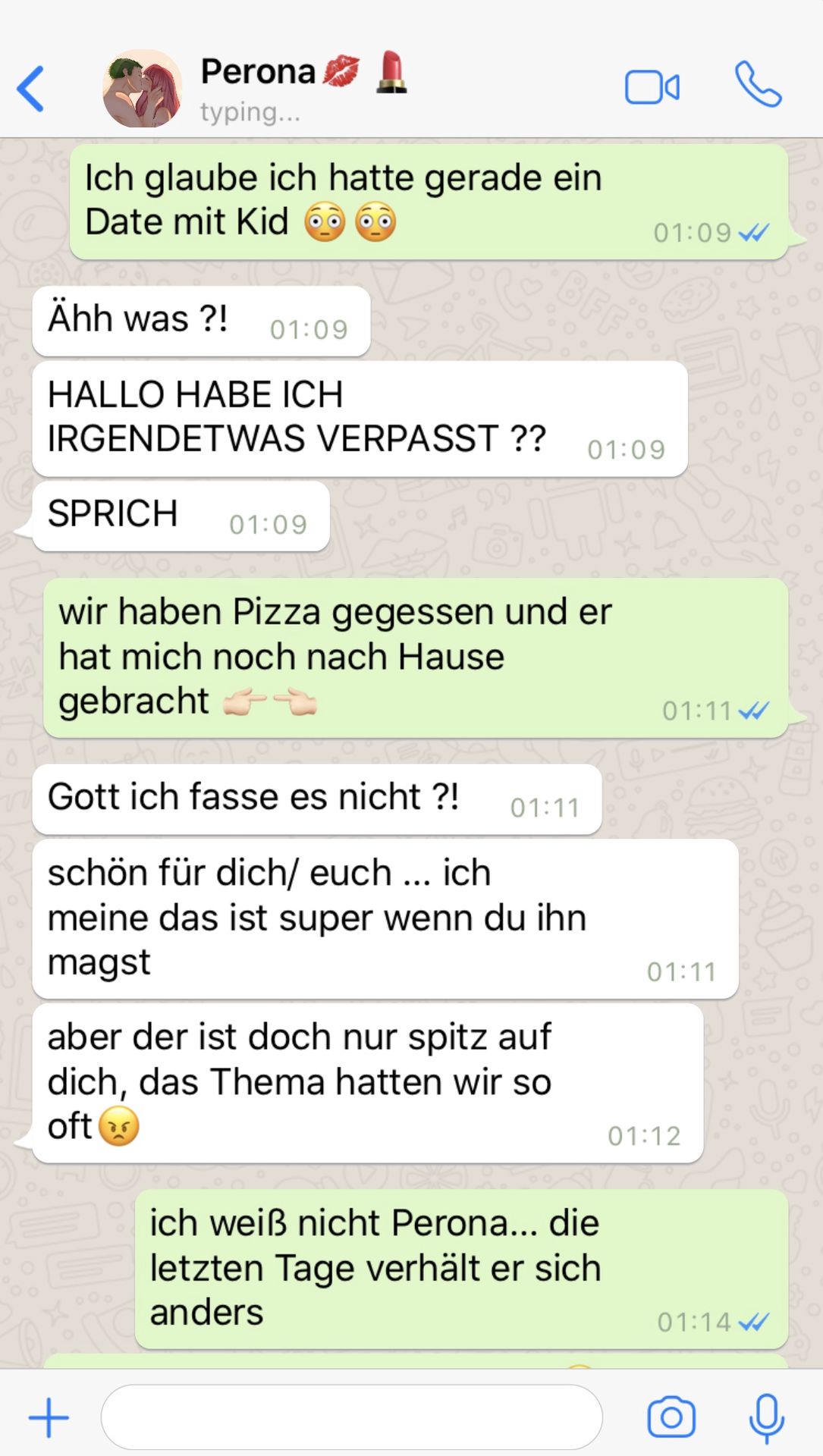Tap the 'HALLO HABE ICH IRGENDETWAS VERPASST' message
This screenshot has height=1456, width=823.
click(x=360, y=419)
